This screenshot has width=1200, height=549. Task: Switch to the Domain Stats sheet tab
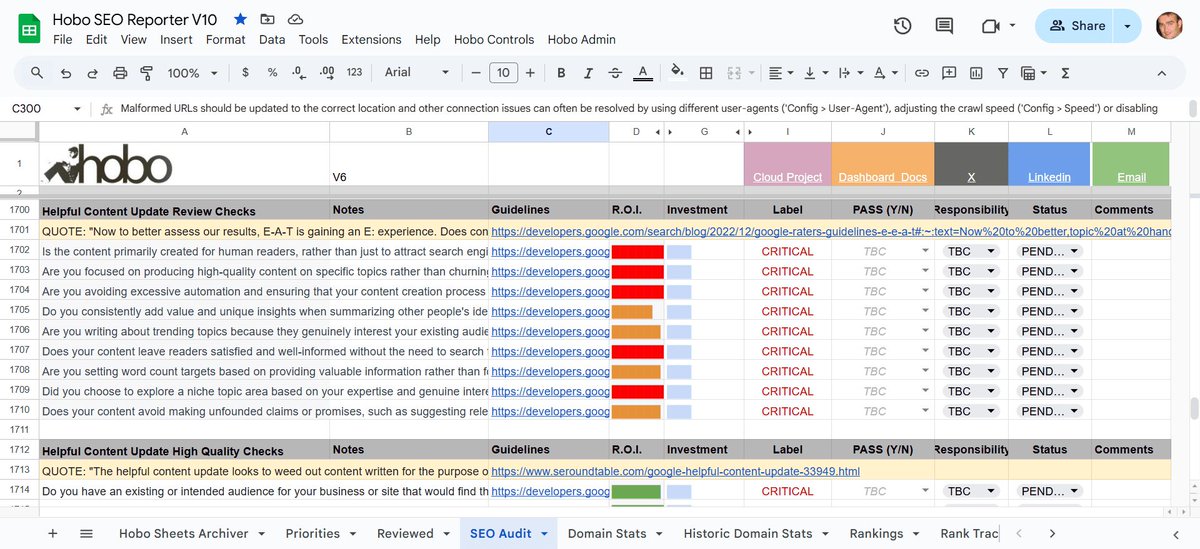click(x=607, y=533)
